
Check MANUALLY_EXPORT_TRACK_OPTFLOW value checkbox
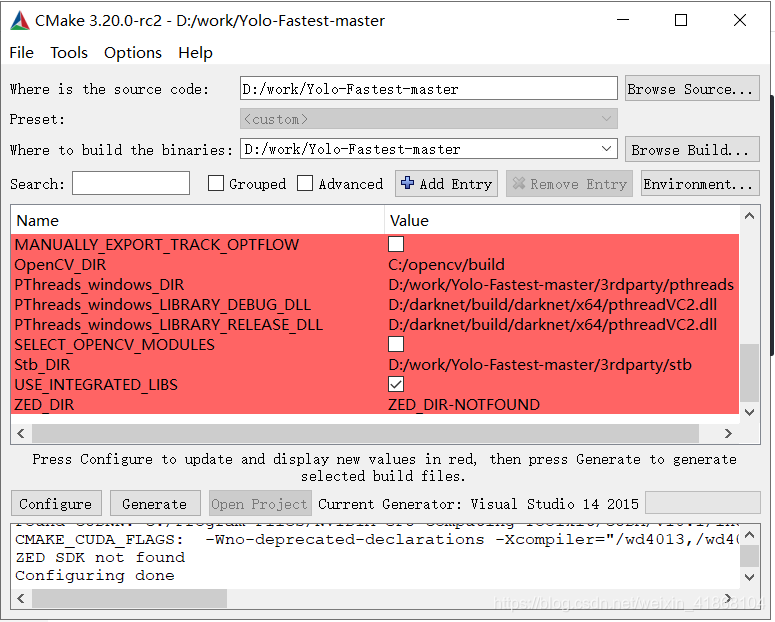click(396, 244)
